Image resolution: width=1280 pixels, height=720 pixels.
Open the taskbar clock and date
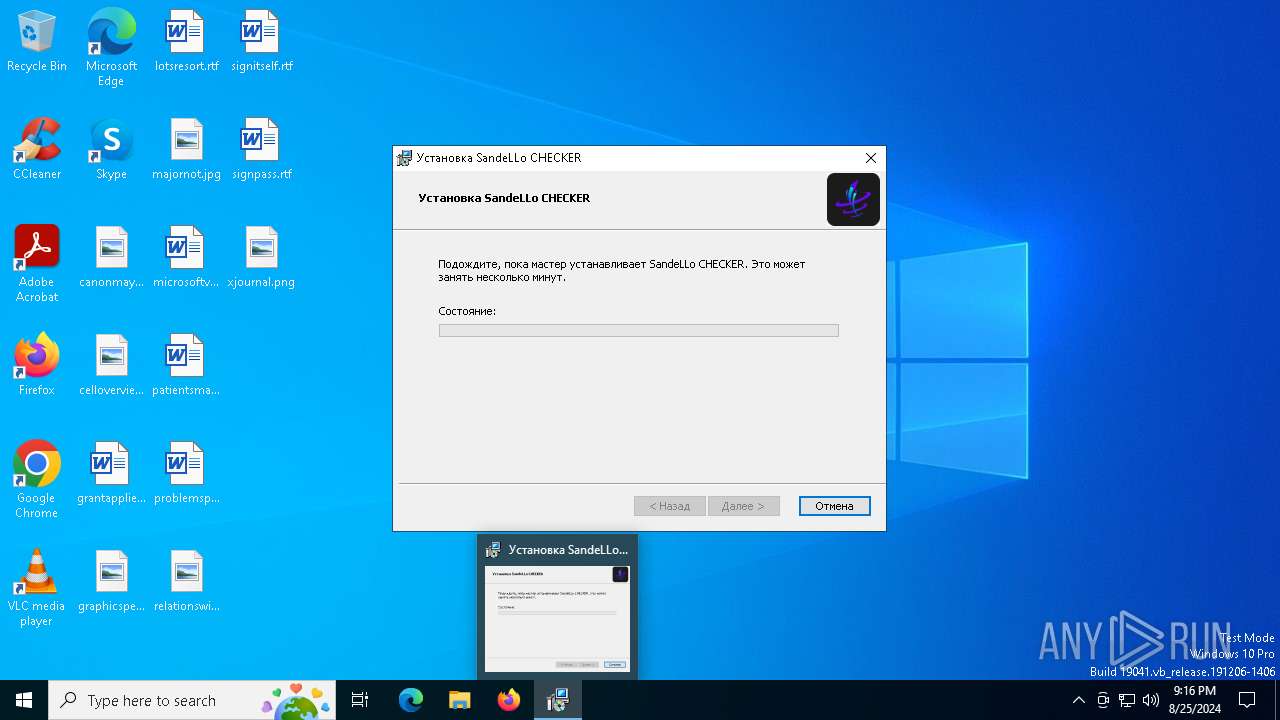tap(1195, 700)
